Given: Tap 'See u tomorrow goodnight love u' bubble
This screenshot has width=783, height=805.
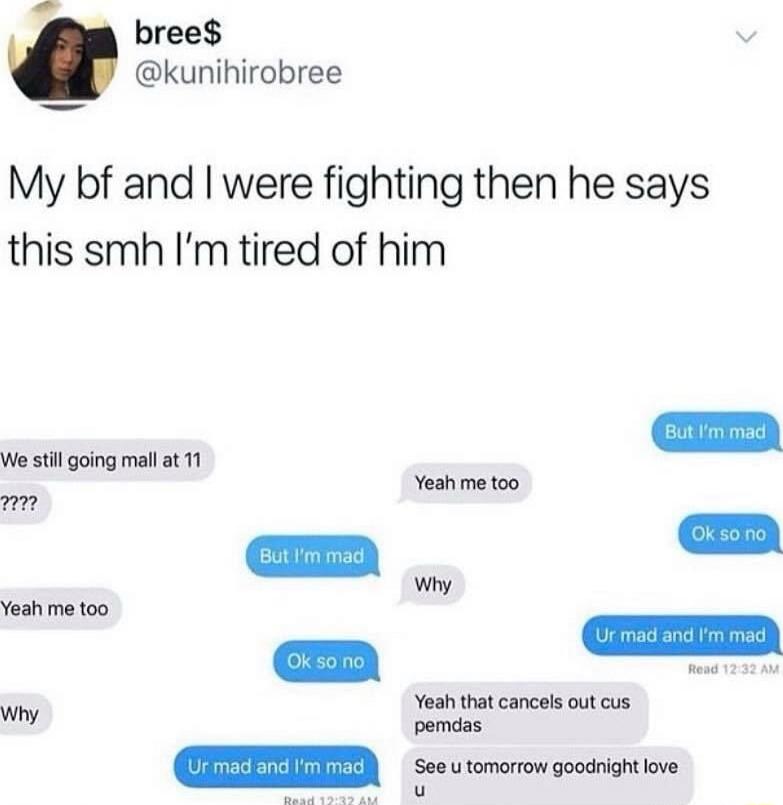Looking at the screenshot, I should click(x=546, y=776).
